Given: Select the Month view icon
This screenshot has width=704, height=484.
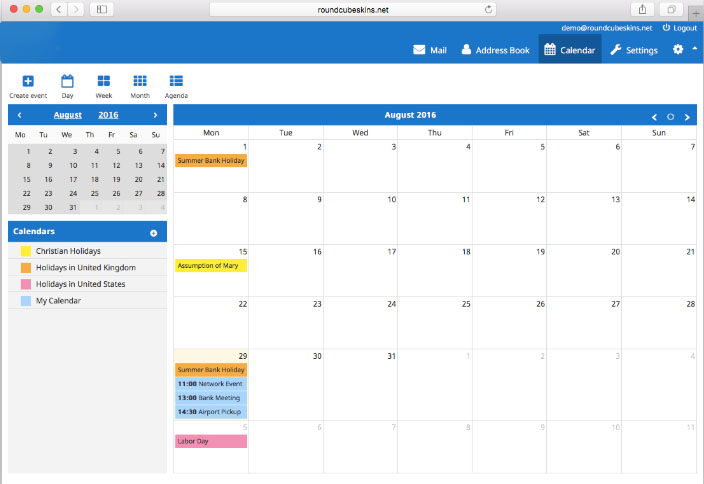Looking at the screenshot, I should pos(140,82).
